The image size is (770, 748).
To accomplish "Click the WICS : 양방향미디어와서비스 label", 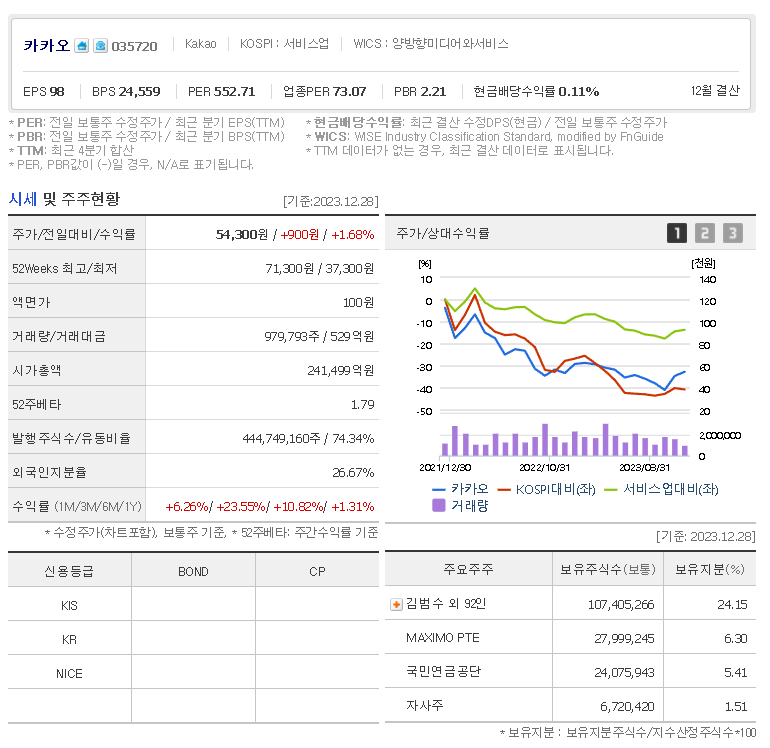I will coord(431,44).
